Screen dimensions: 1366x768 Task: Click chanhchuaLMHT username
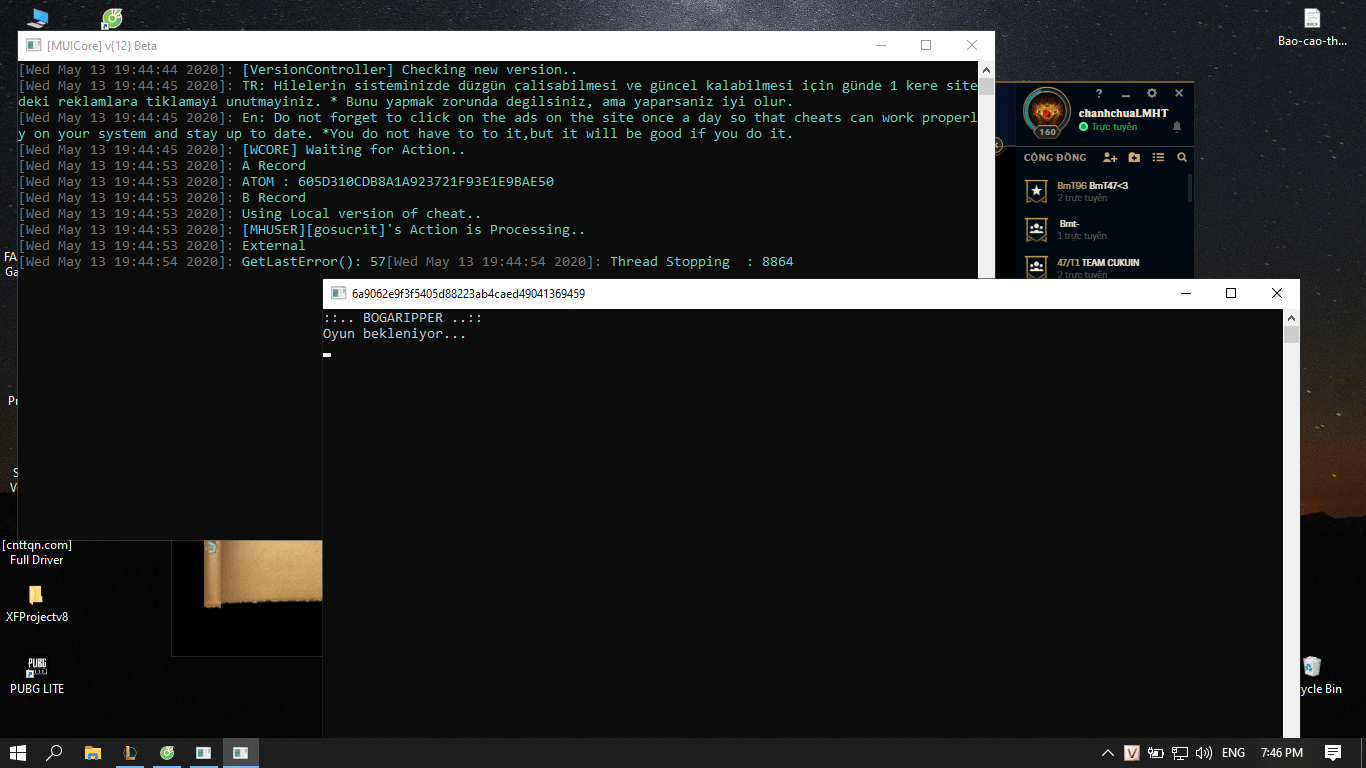click(1123, 113)
